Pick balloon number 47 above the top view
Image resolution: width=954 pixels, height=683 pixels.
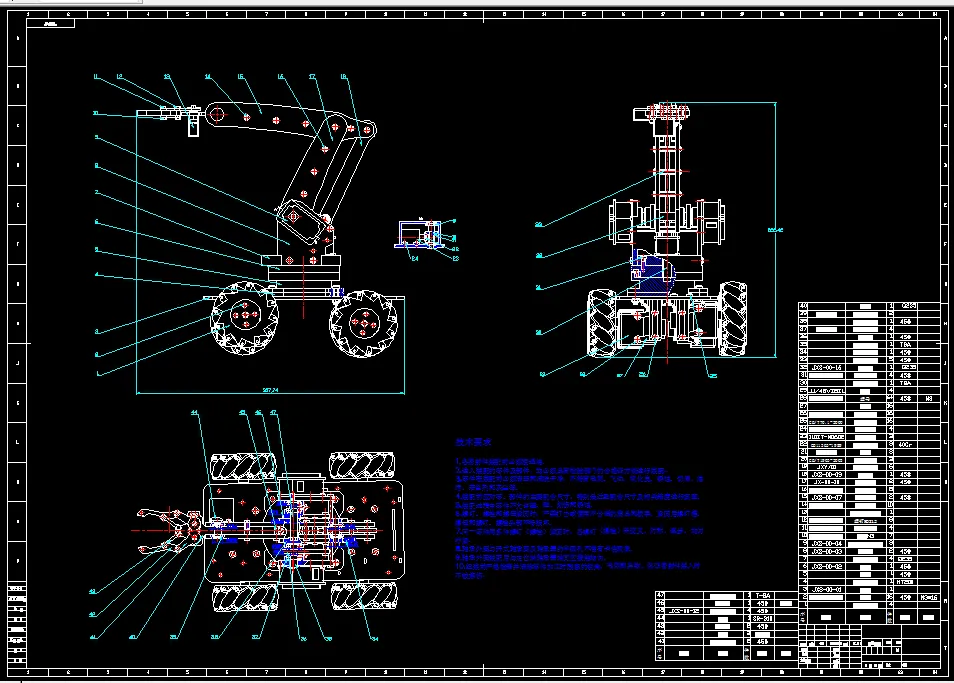(274, 413)
